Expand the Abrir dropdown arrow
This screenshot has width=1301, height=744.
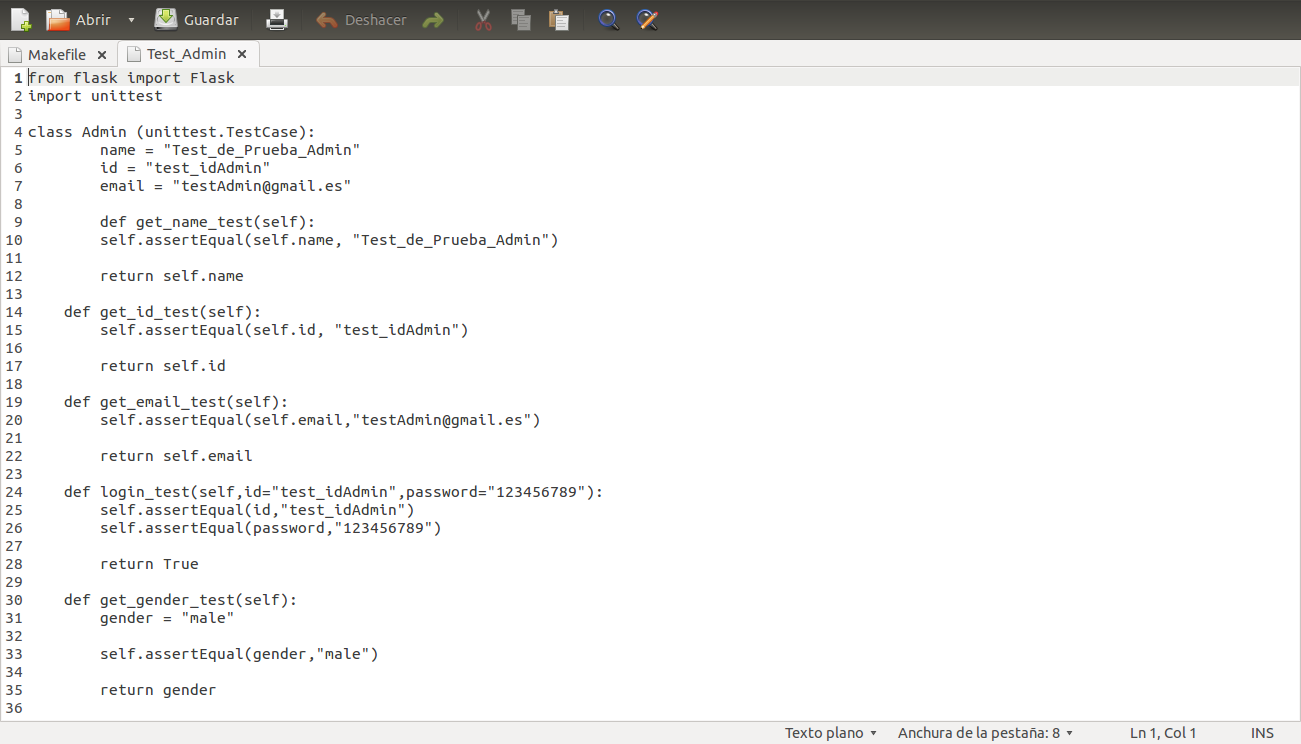(x=131, y=19)
